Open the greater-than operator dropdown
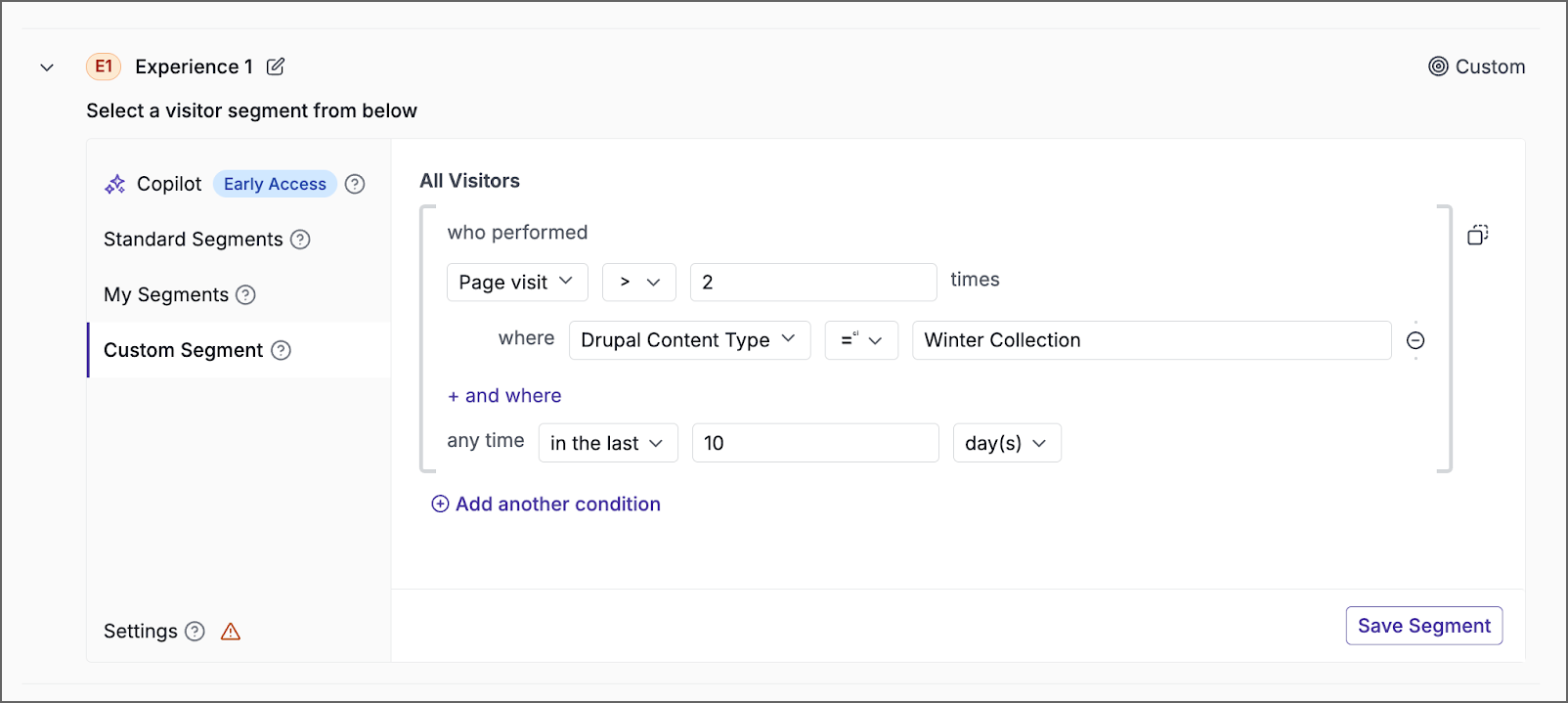The width and height of the screenshot is (1568, 703). 639,283
